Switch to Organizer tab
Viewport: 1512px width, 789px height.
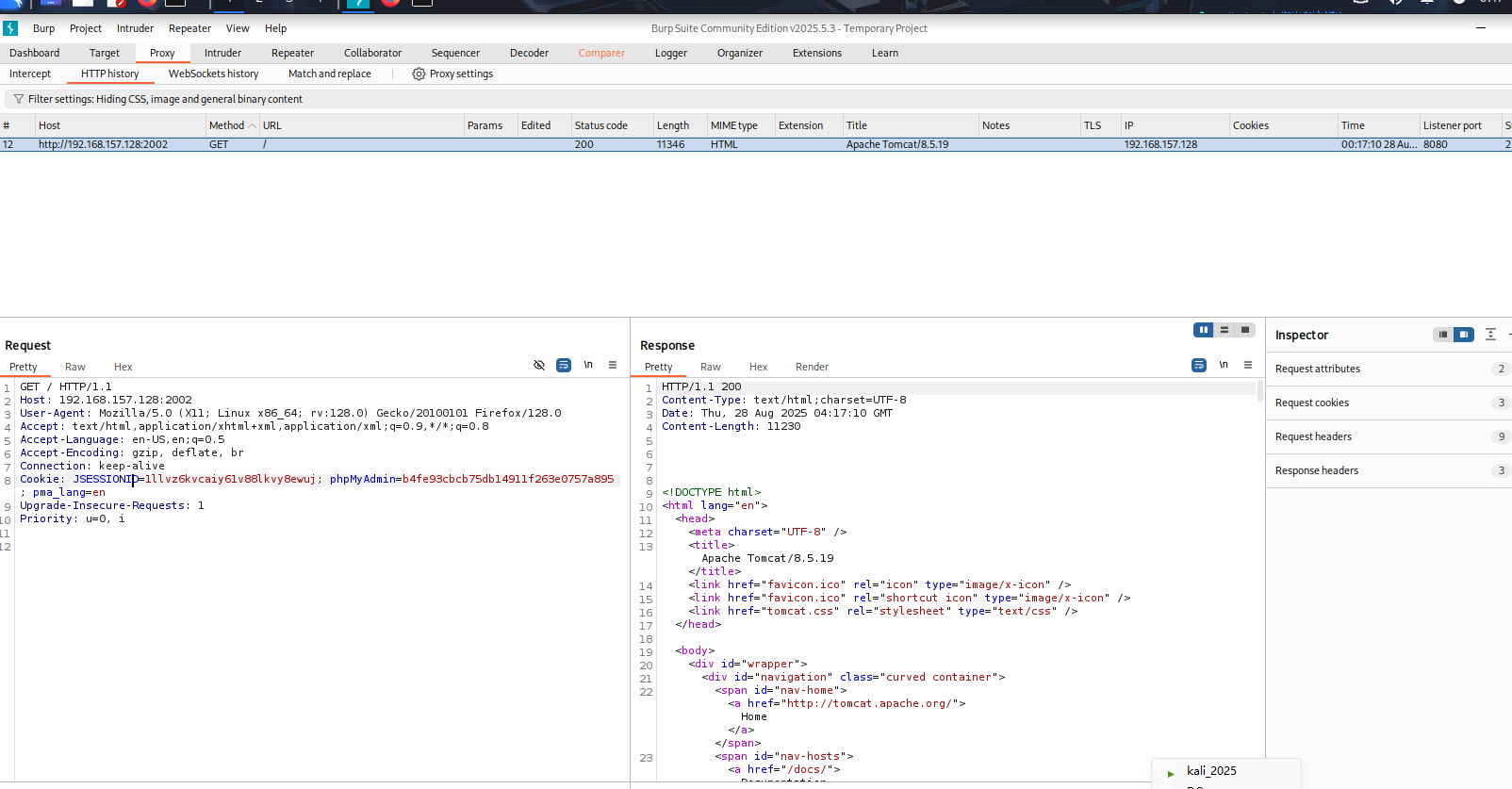tap(740, 53)
